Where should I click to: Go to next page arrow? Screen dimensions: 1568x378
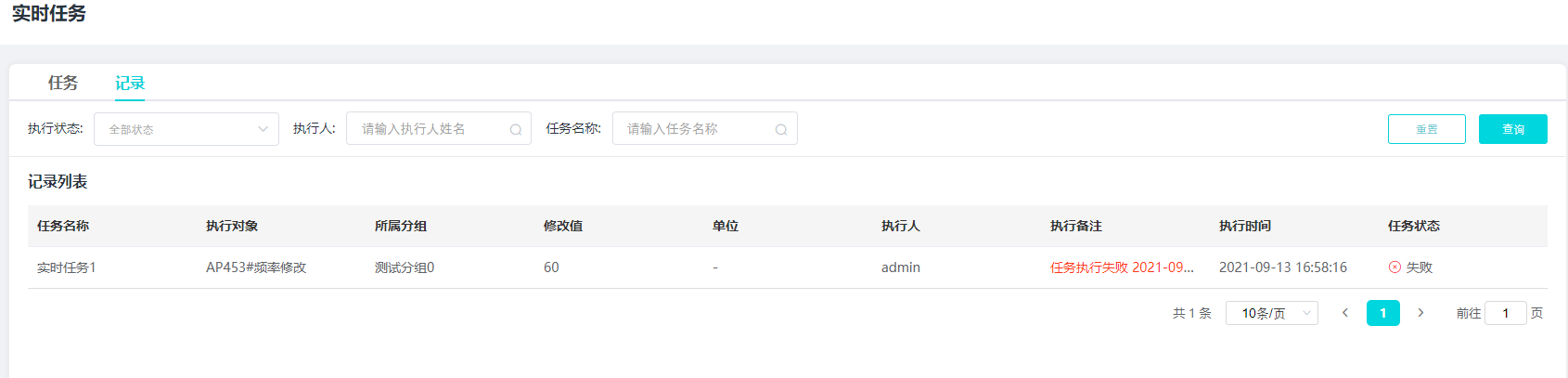tap(1420, 313)
